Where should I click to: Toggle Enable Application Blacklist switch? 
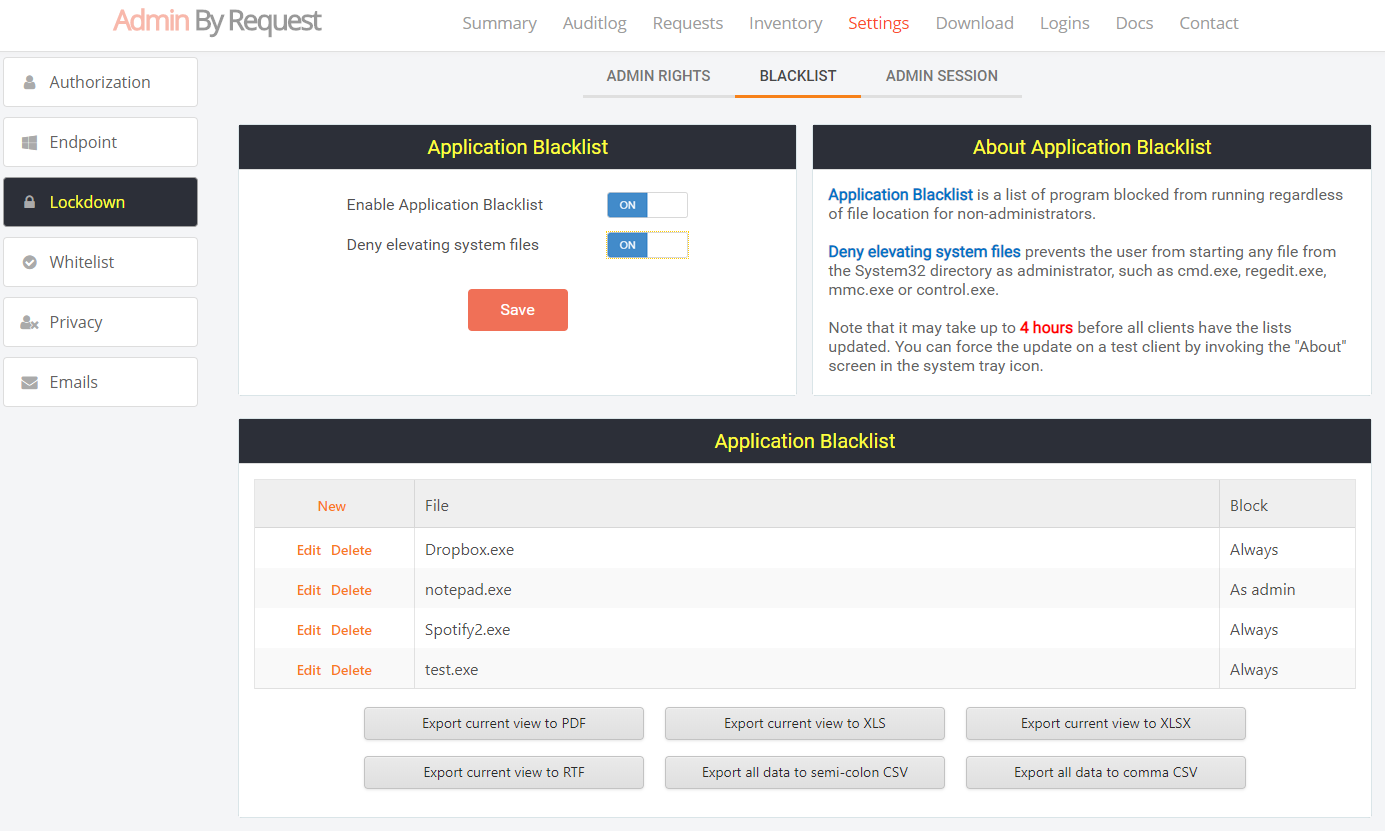647,205
